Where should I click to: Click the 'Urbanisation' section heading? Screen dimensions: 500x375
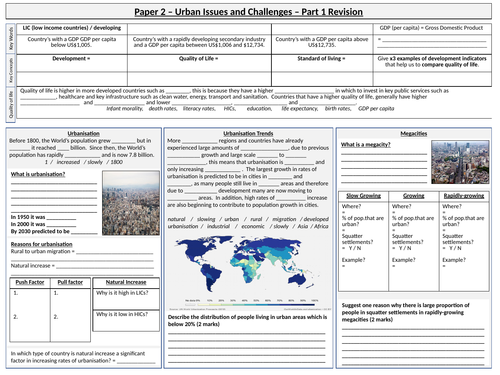(x=83, y=133)
